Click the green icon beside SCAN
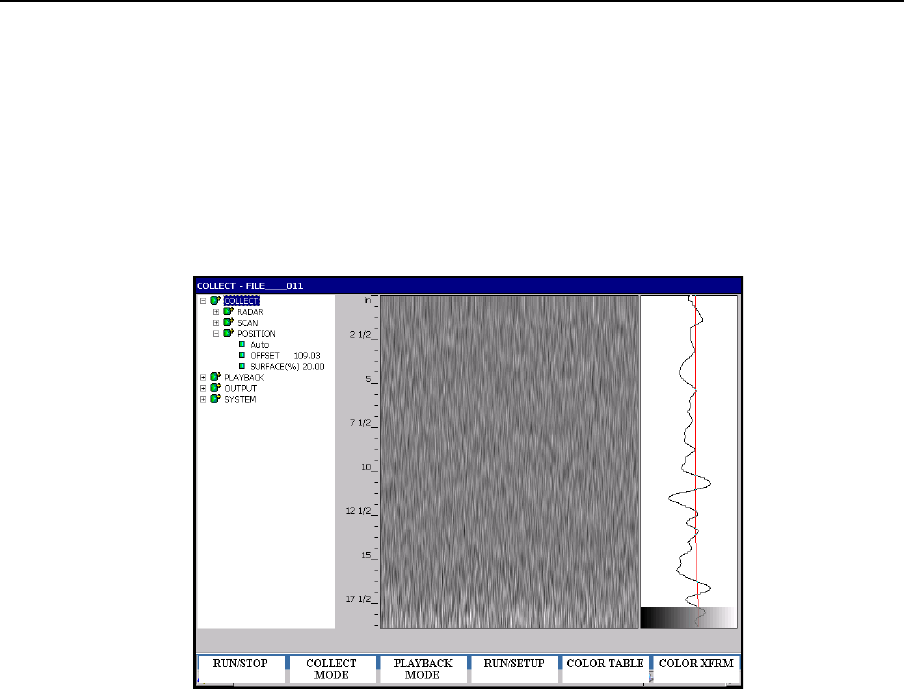 click(228, 322)
